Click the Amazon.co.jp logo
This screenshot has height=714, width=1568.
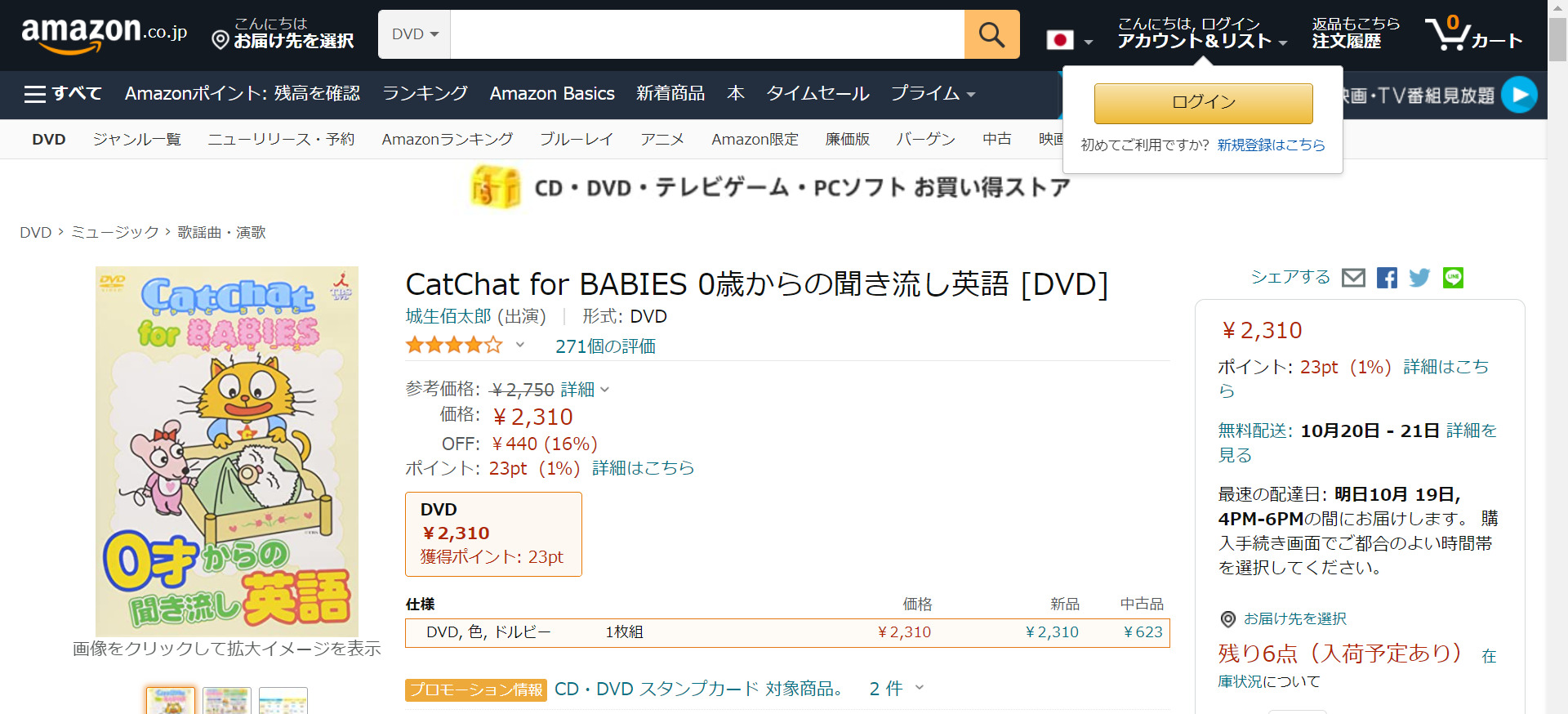coord(104,34)
